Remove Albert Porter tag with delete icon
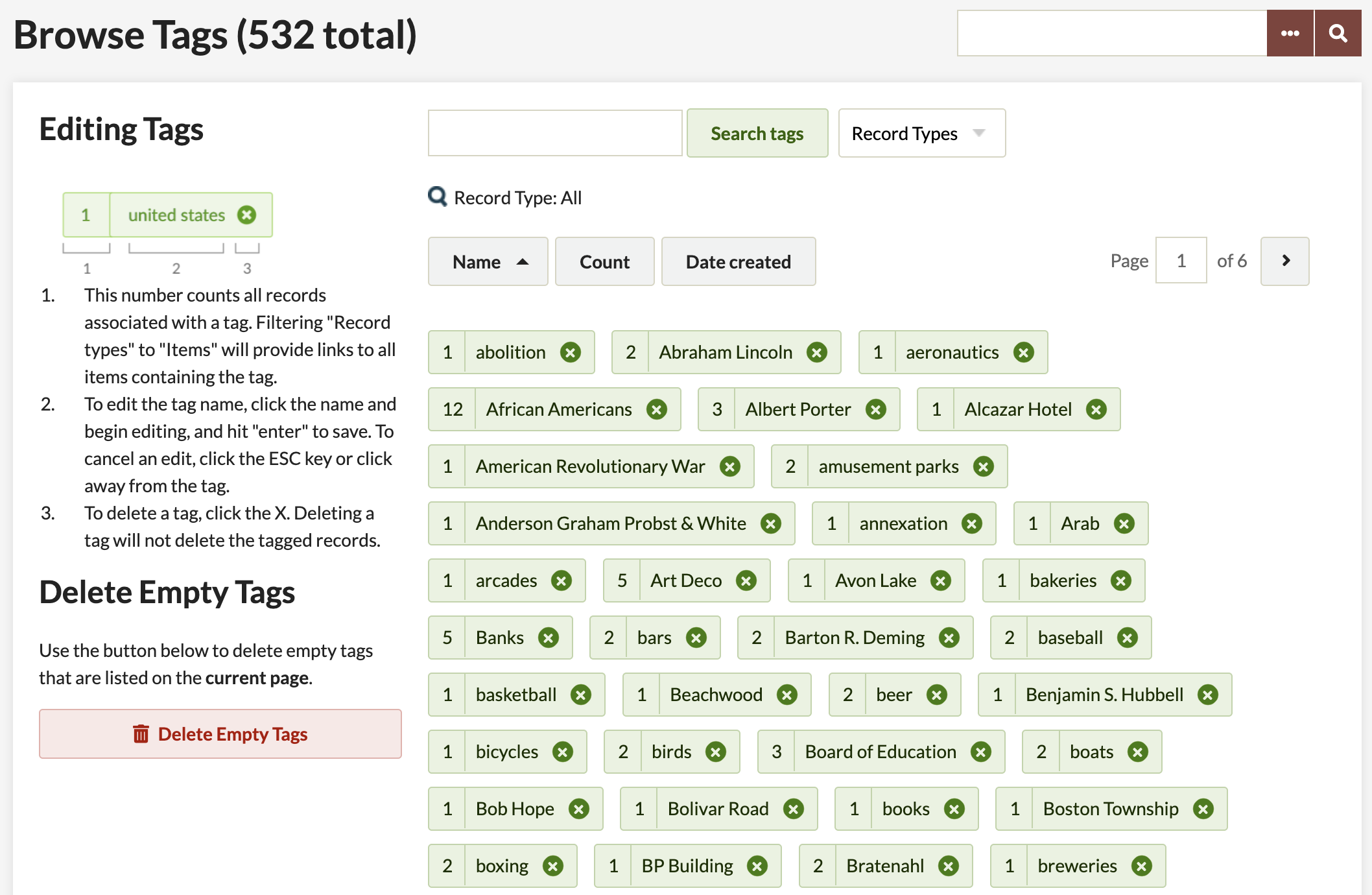The height and width of the screenshot is (895, 1372). pyautogui.click(x=876, y=409)
